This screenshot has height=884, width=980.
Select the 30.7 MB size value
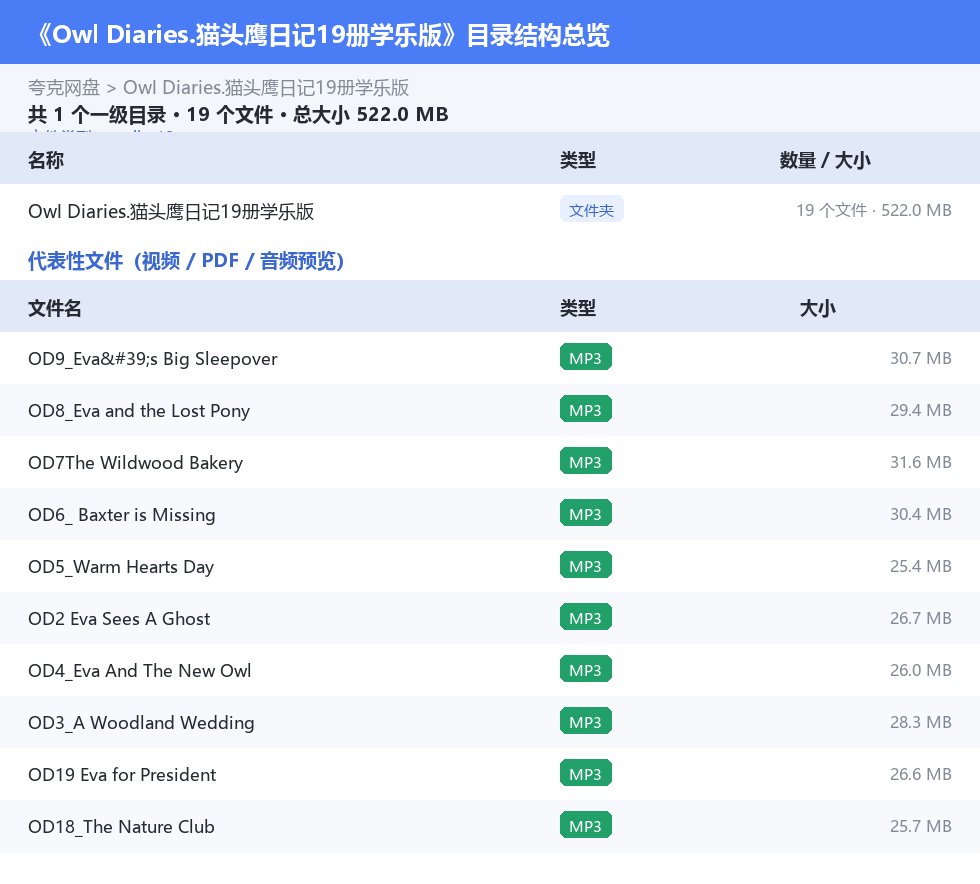921,358
